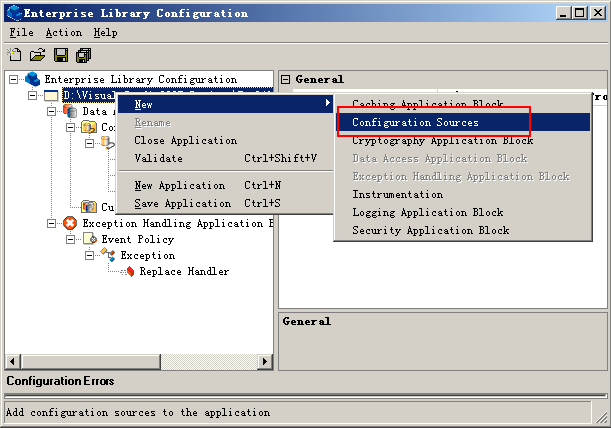Select Configuration Sources in the submenu
The width and height of the screenshot is (611, 428).
coord(415,122)
